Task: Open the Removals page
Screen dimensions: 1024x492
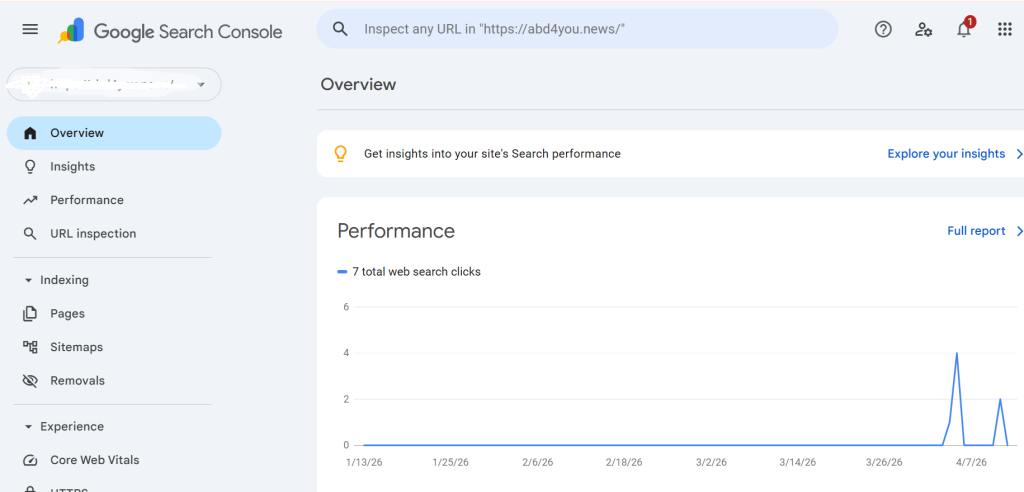Action: [x=77, y=381]
